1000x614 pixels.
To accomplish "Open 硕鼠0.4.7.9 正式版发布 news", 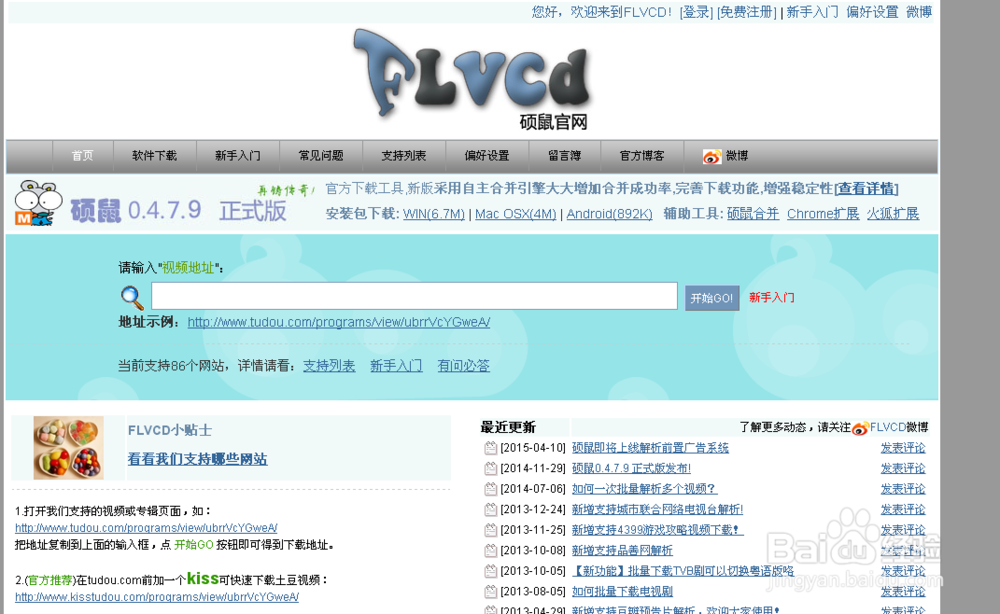I will click(631, 468).
